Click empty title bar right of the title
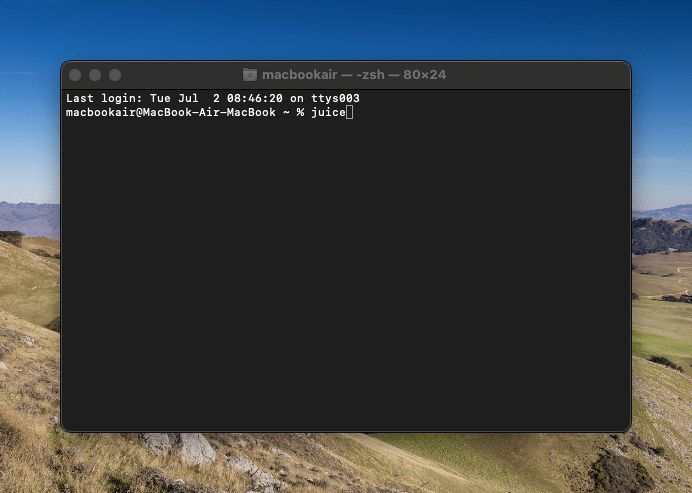Screen dimensions: 692x493 [540, 75]
